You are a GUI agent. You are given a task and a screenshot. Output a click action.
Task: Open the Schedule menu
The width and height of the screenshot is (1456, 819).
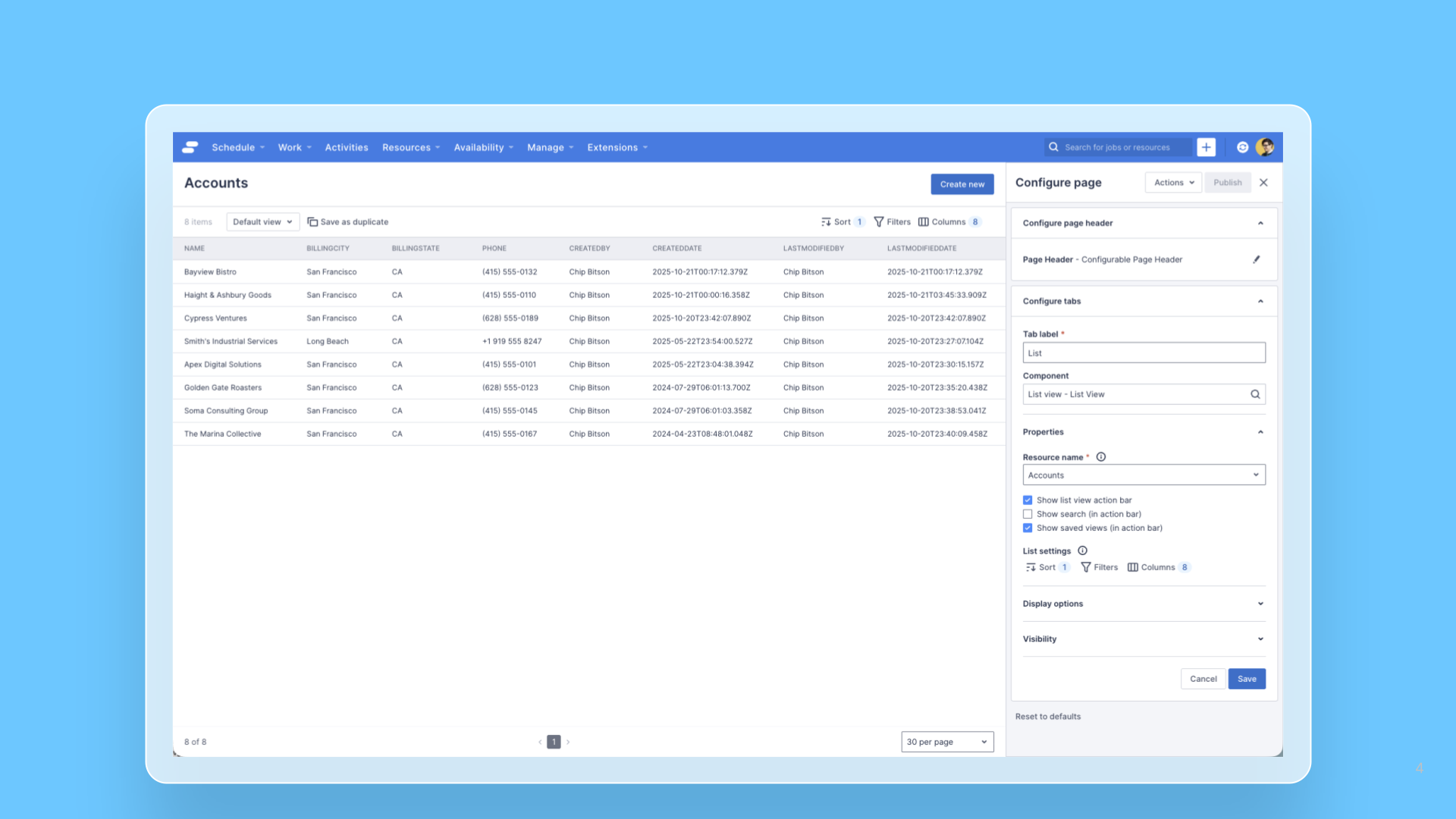tap(237, 148)
